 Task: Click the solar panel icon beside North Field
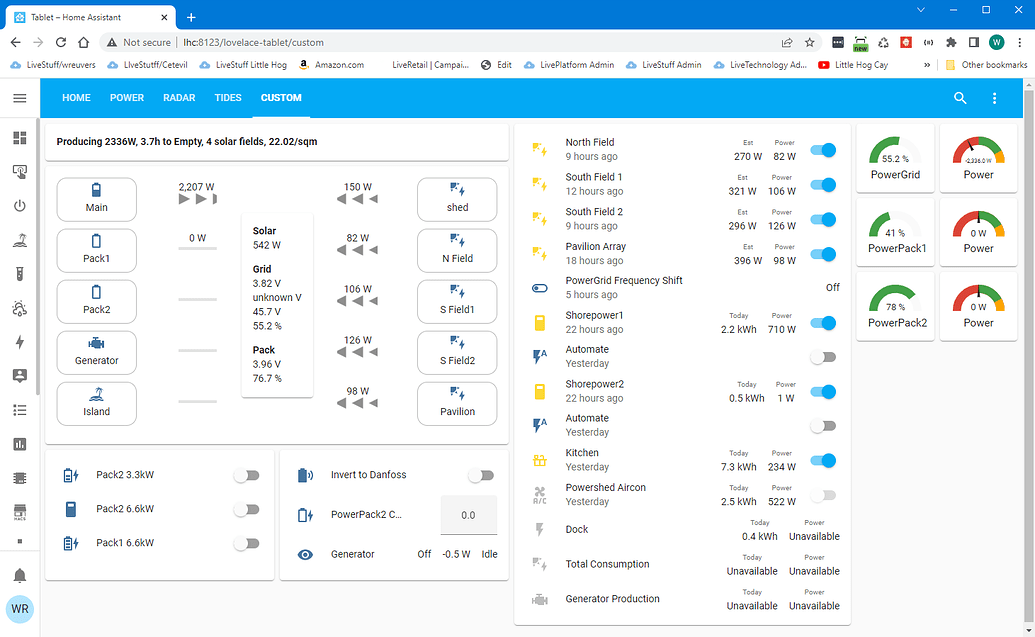[x=540, y=148]
